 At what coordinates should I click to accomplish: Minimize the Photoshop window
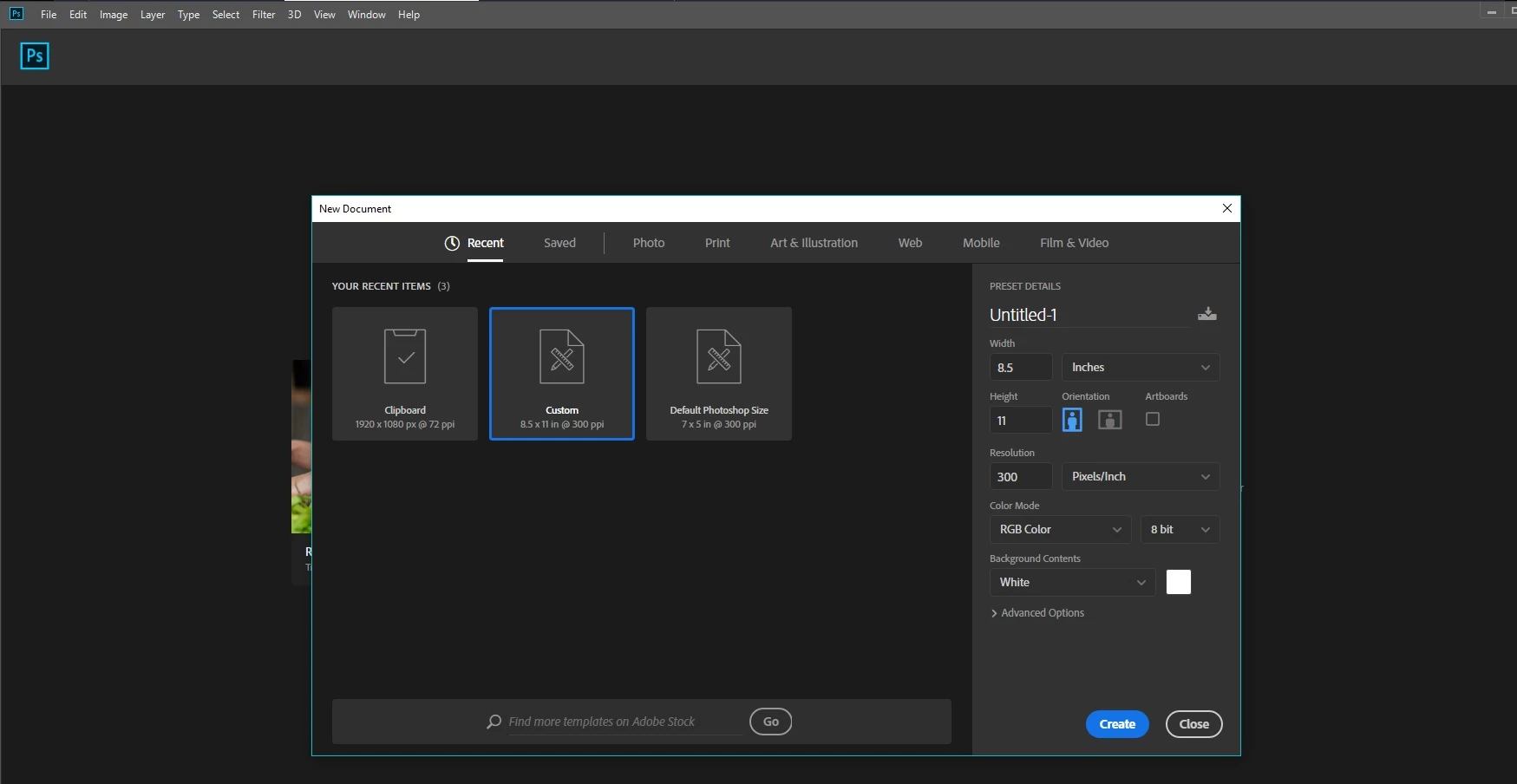1491,12
